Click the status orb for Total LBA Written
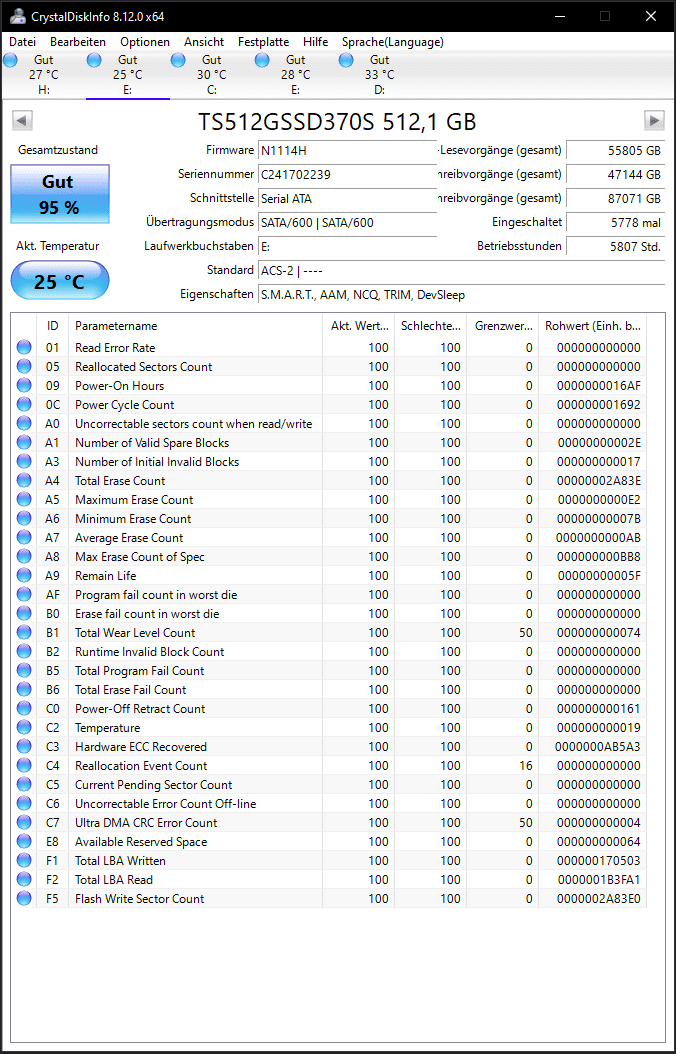Image resolution: width=676 pixels, height=1054 pixels. coord(24,860)
